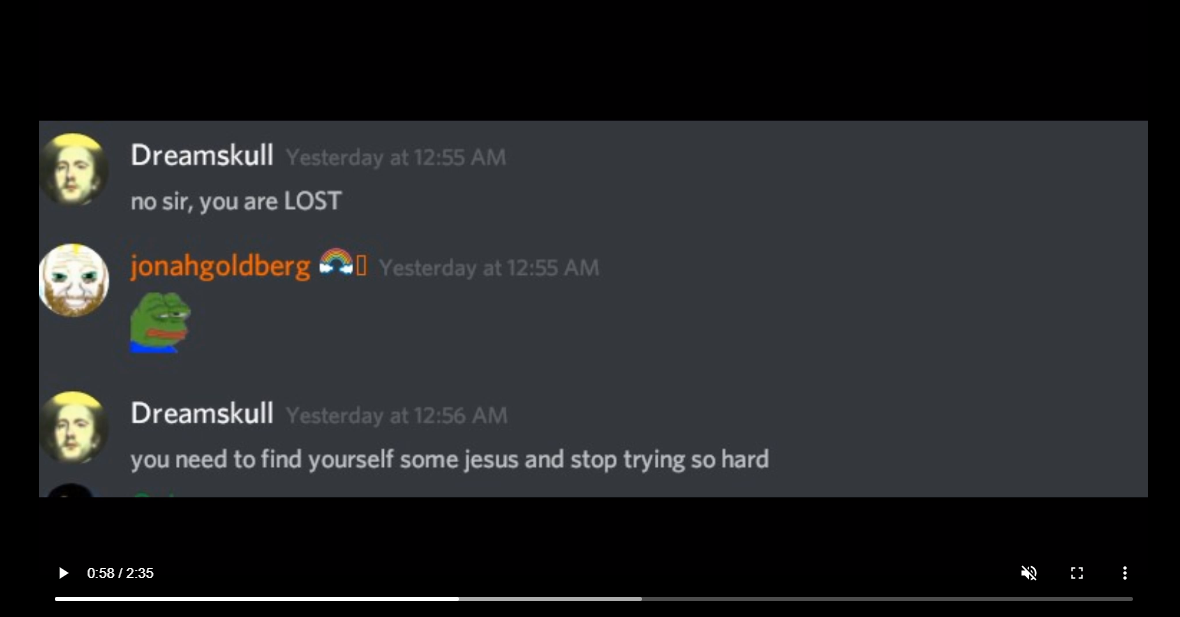The width and height of the screenshot is (1180, 617).
Task: Click the video progress bar
Action: coord(594,599)
